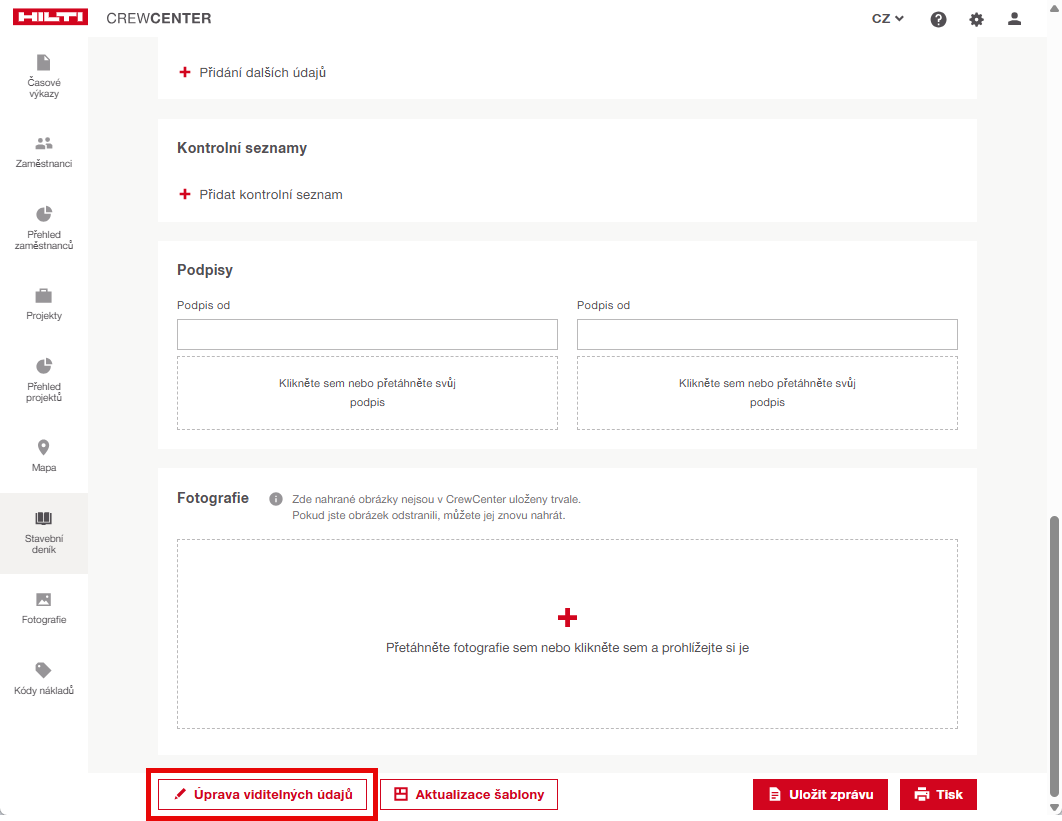The image size is (1062, 821).
Task: Click Úprava viditelných údajů button
Action: [x=262, y=795]
